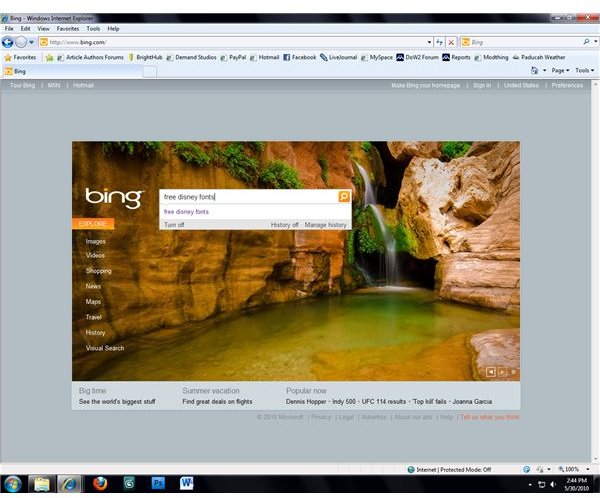Open the Facebook bookmark

[x=300, y=57]
